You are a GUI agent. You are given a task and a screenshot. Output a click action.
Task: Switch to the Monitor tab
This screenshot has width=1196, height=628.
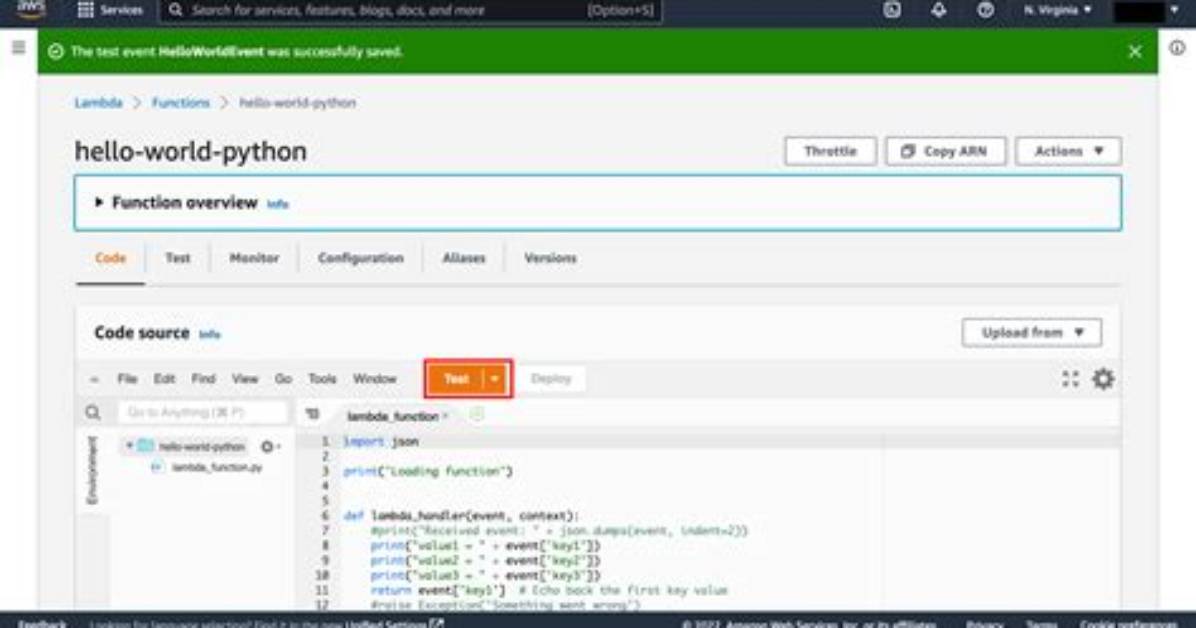(254, 258)
